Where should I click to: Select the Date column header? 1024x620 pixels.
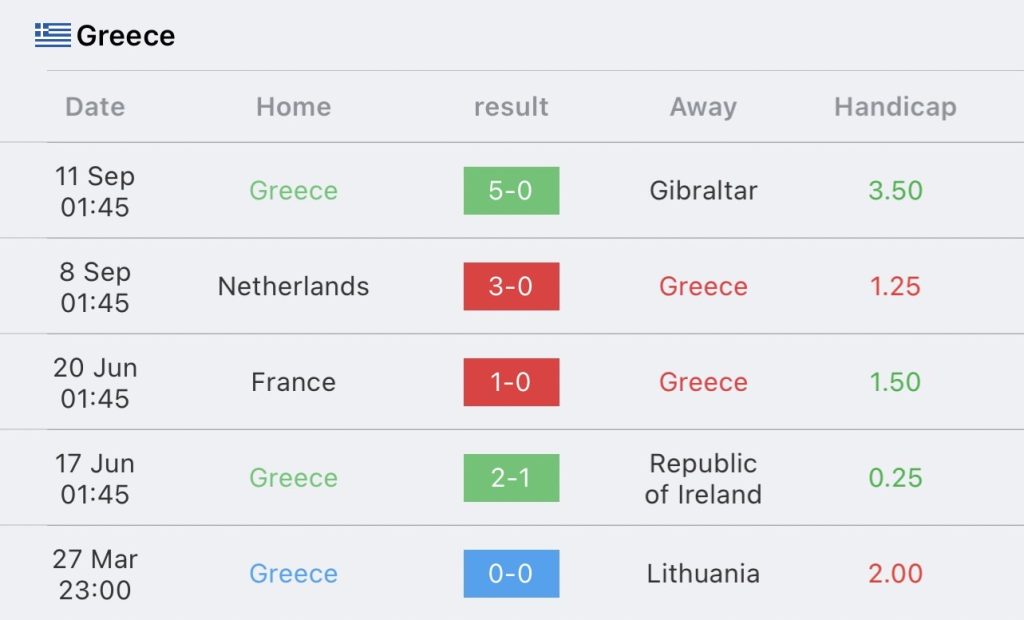coord(95,106)
